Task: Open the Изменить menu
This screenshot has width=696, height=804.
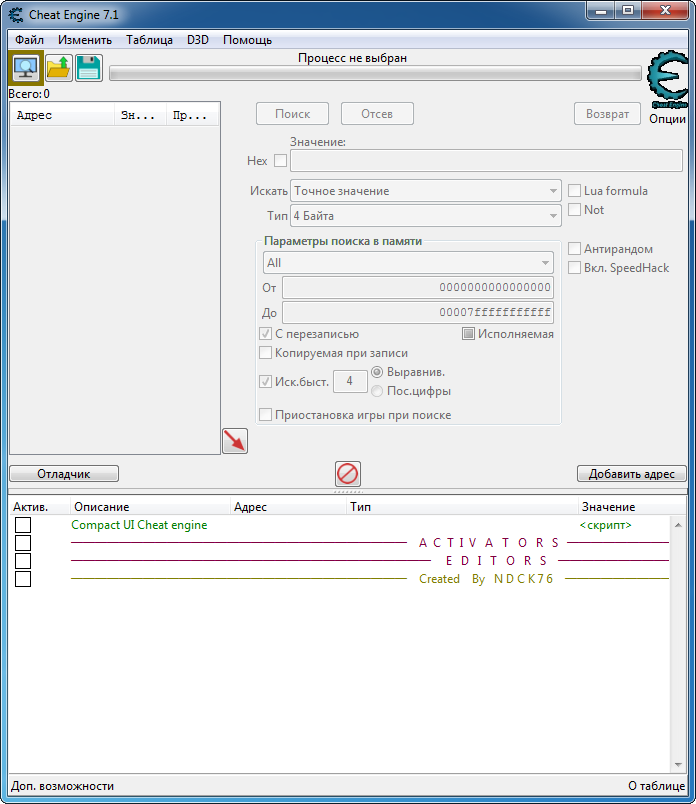Action: 85,40
